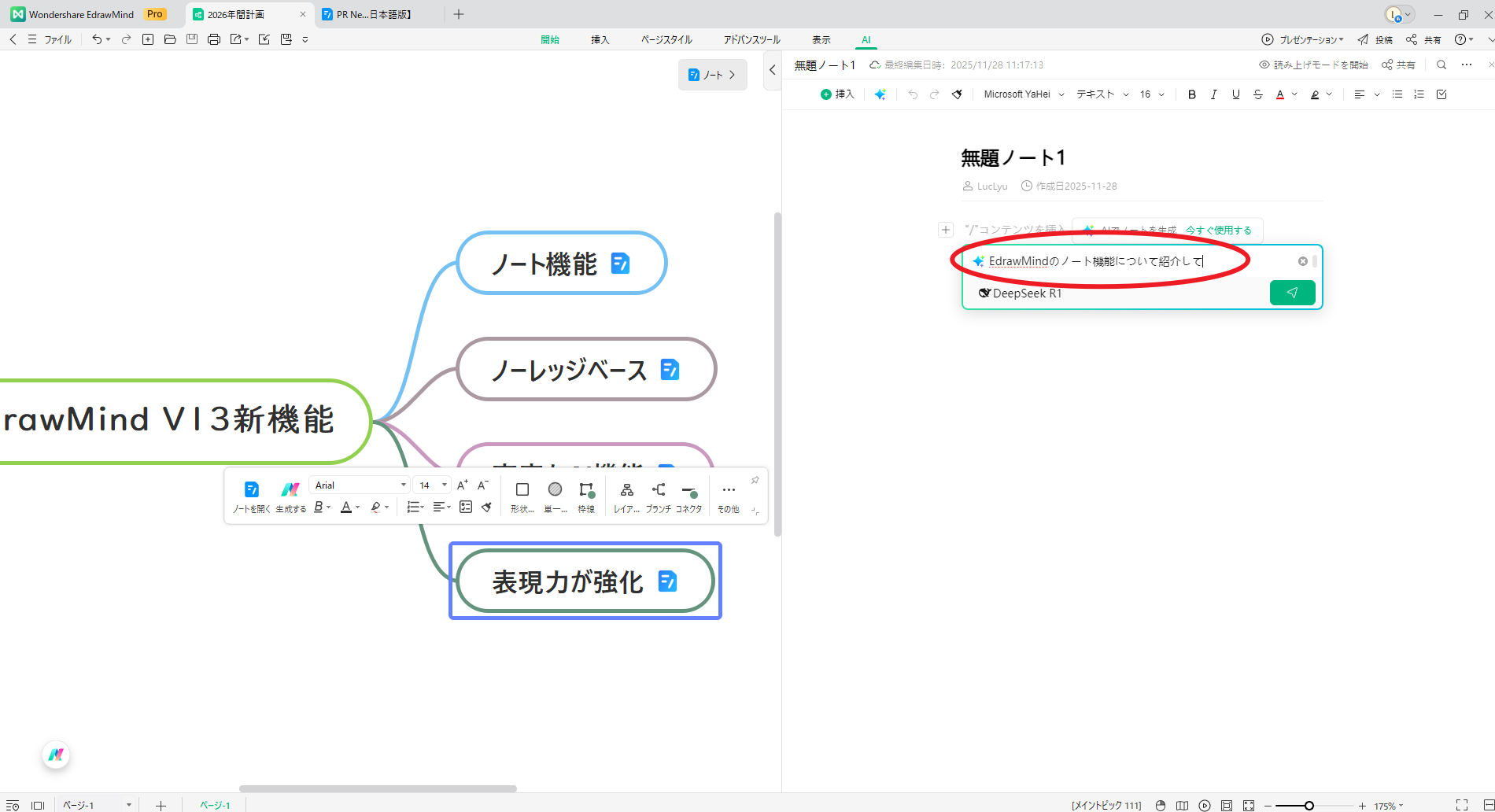The width and height of the screenshot is (1495, 812).
Task: Switch to the アドバンスツール ribbon tab
Action: [x=751, y=39]
